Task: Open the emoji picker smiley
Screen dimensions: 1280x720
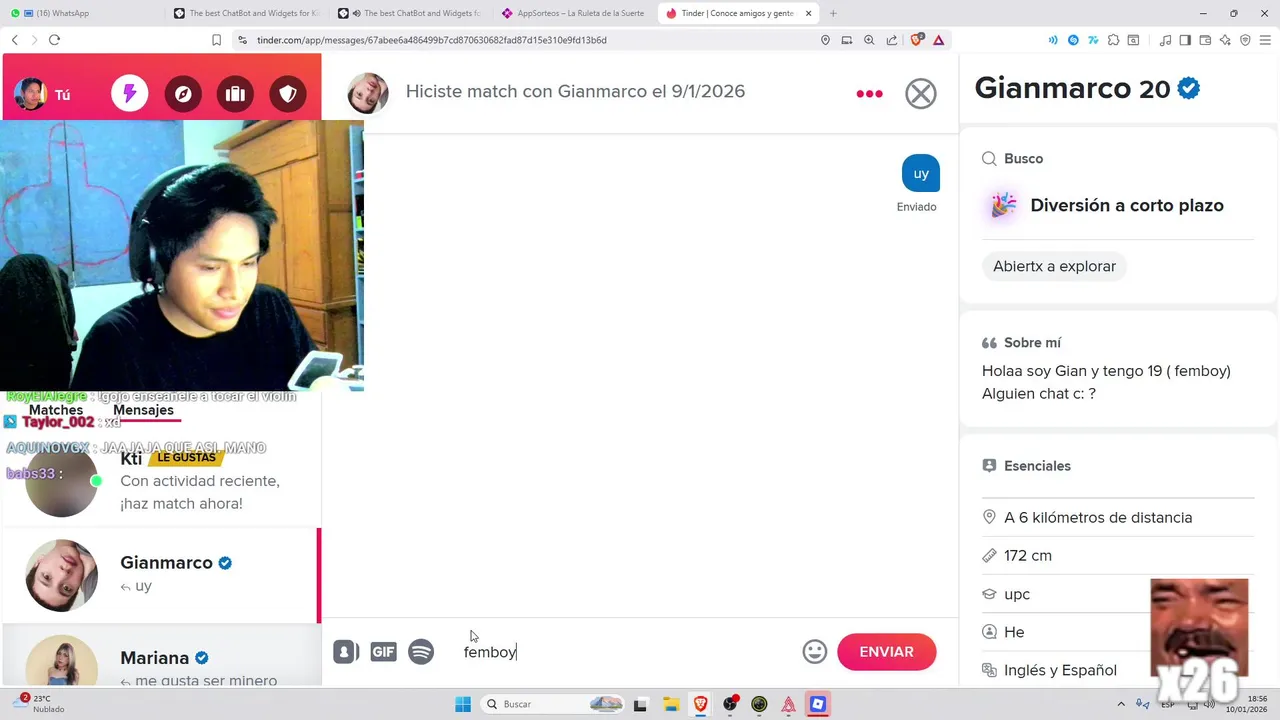Action: pyautogui.click(x=815, y=652)
